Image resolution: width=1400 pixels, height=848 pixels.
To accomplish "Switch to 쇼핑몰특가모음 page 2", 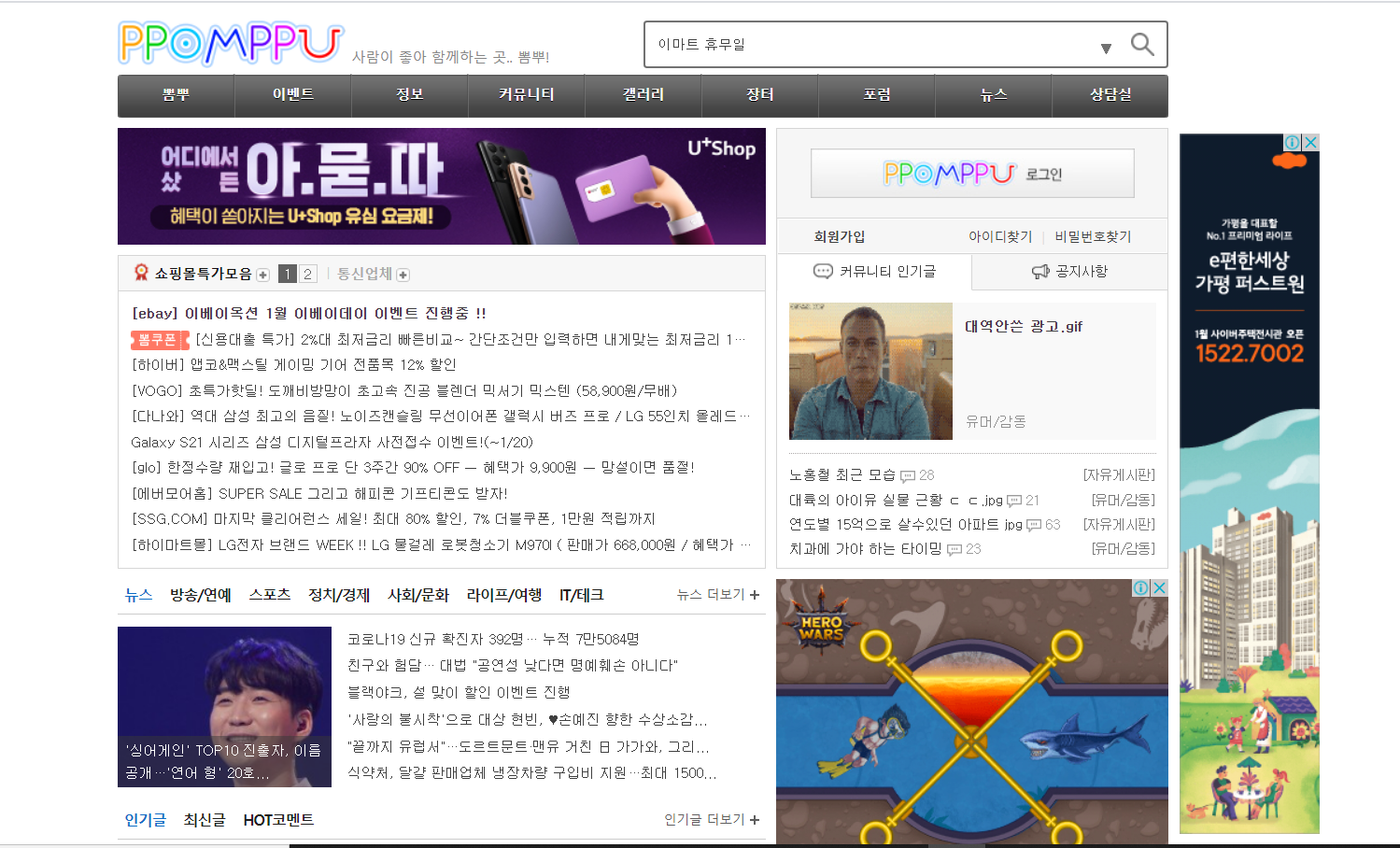I will pyautogui.click(x=307, y=274).
